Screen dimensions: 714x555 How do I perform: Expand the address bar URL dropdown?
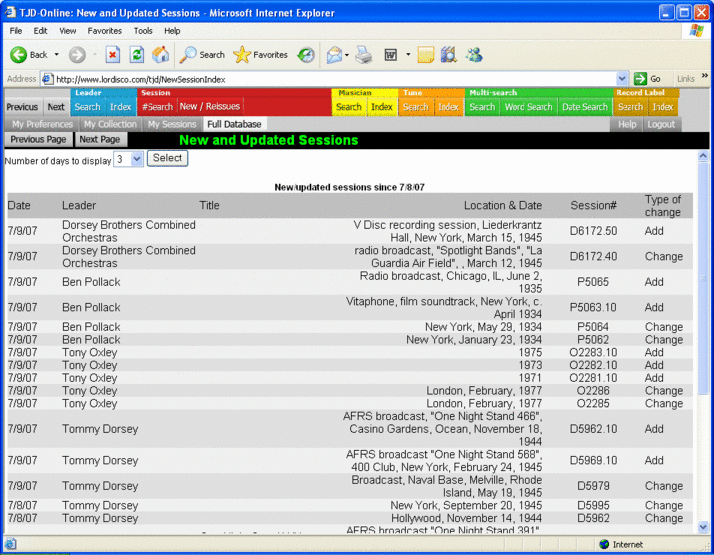click(x=622, y=79)
